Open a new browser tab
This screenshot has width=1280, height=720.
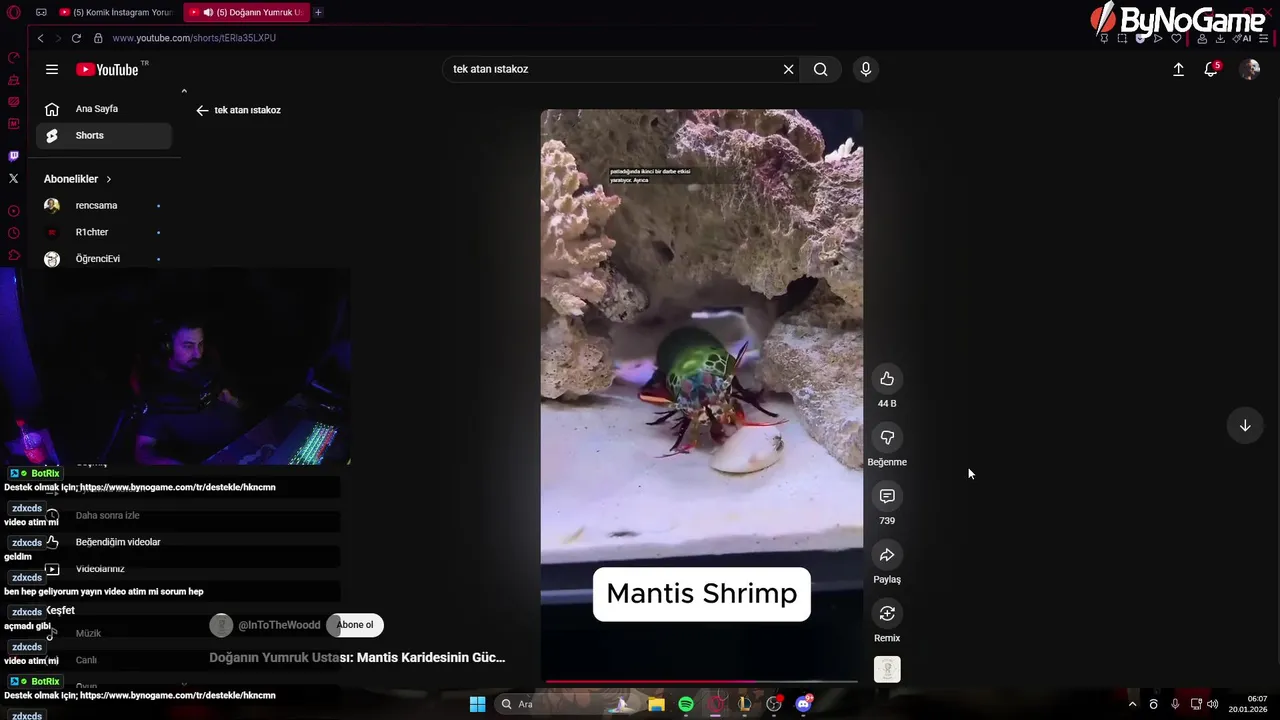tap(318, 12)
